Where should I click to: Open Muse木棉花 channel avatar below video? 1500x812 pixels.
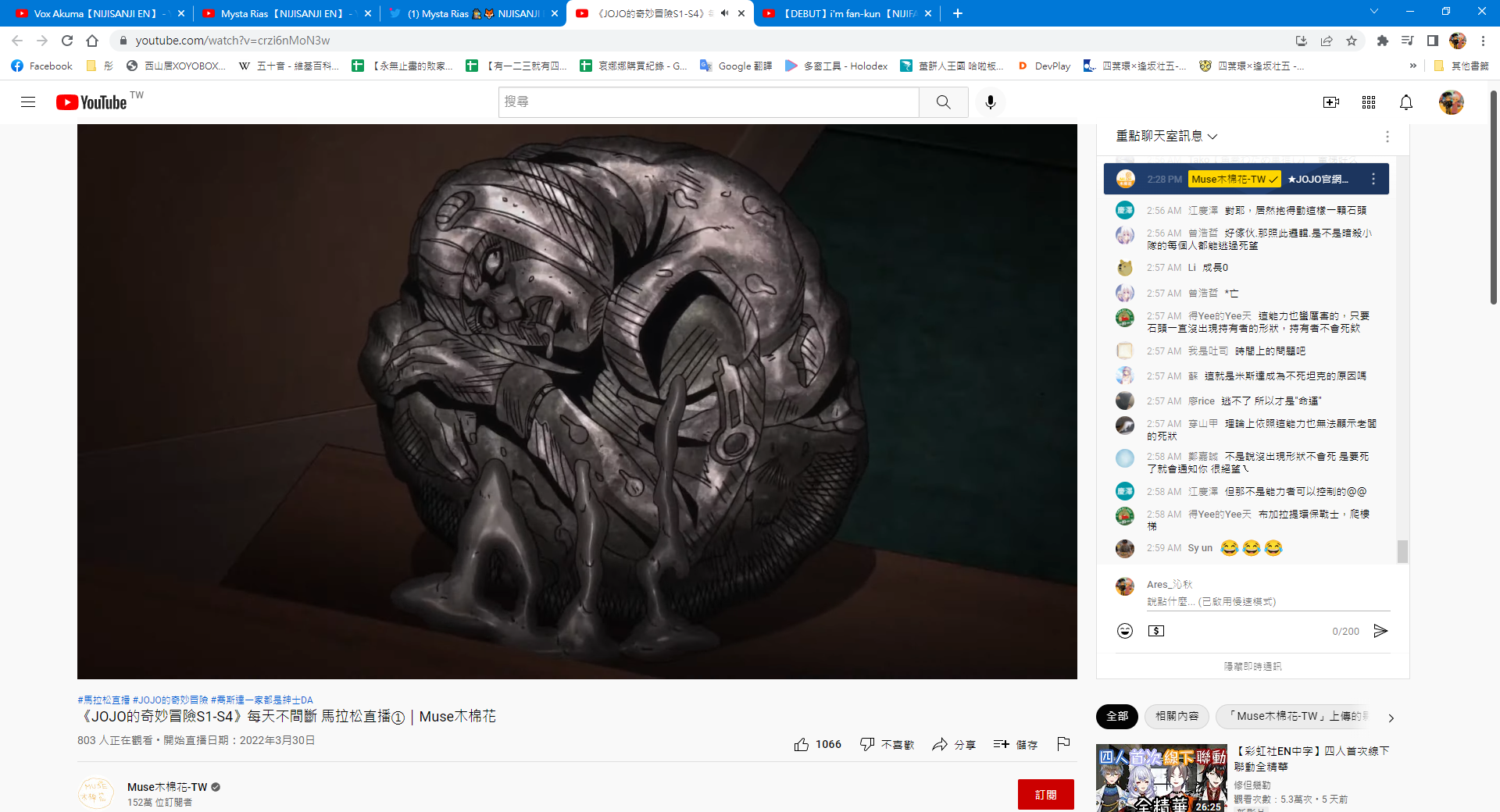pos(96,793)
